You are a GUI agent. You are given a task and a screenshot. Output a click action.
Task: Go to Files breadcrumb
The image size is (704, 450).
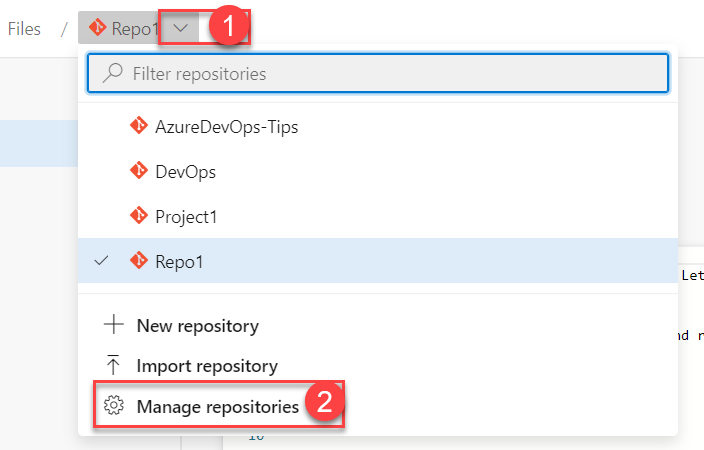(x=24, y=29)
